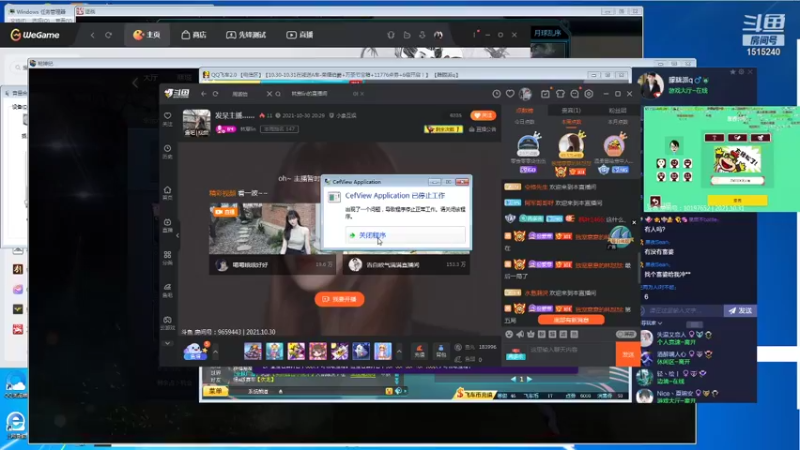Open the messages bubble icon in Douyu title bar
Viewport: 800px width, 450px height.
pos(574,94)
